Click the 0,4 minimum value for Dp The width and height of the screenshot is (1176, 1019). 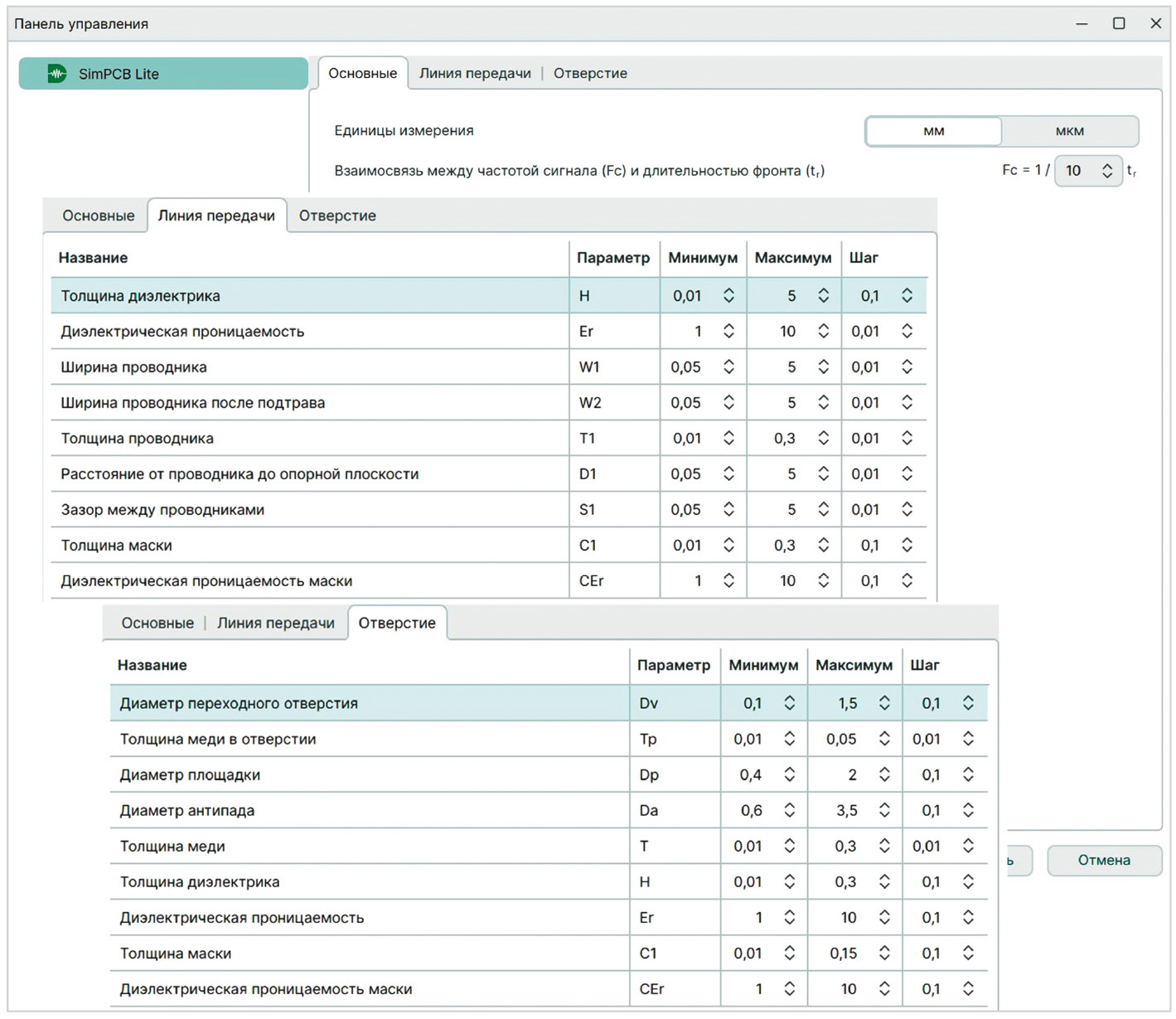(x=751, y=774)
